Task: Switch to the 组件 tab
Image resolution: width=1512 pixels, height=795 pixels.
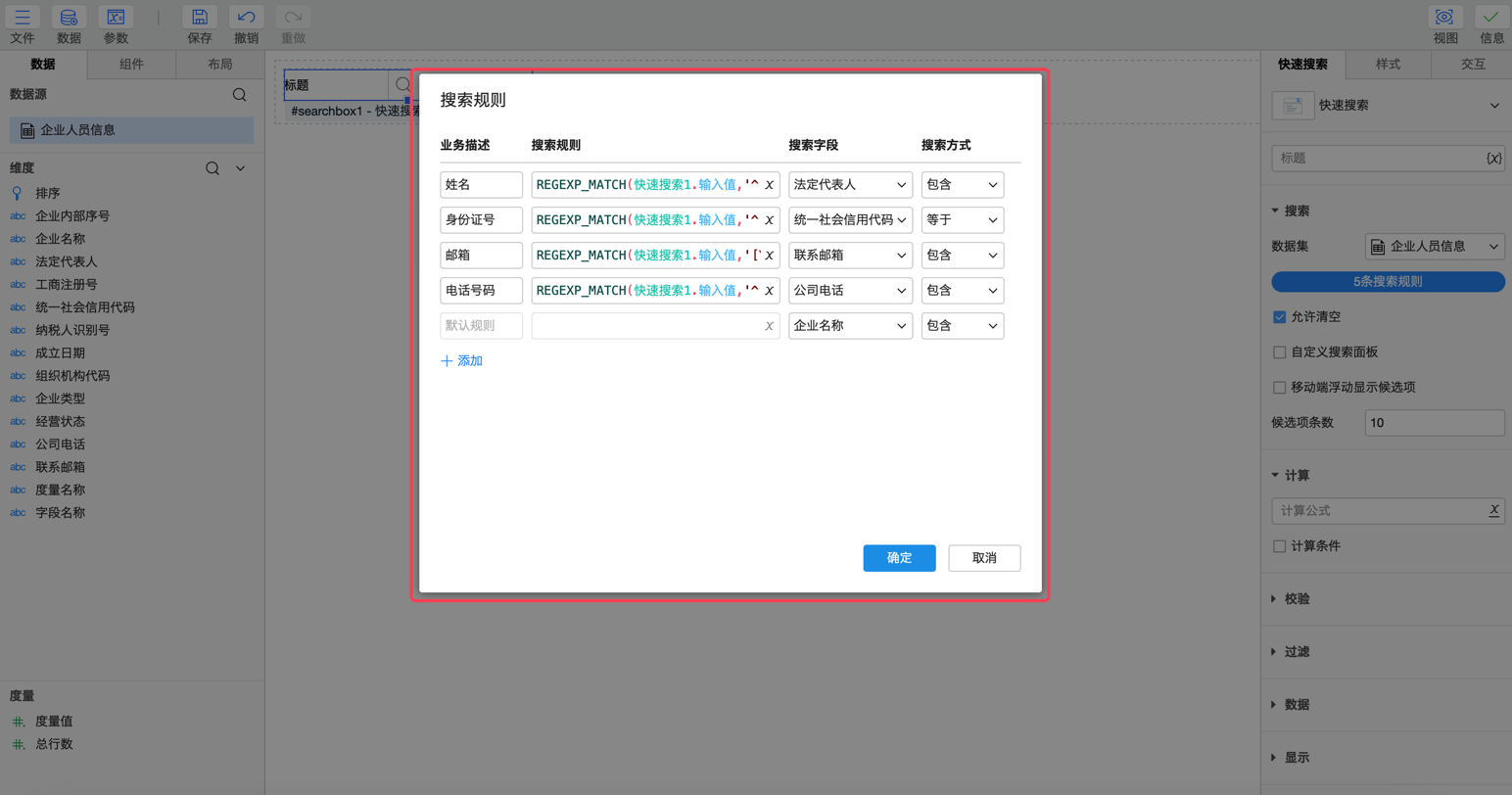Action: [131, 64]
